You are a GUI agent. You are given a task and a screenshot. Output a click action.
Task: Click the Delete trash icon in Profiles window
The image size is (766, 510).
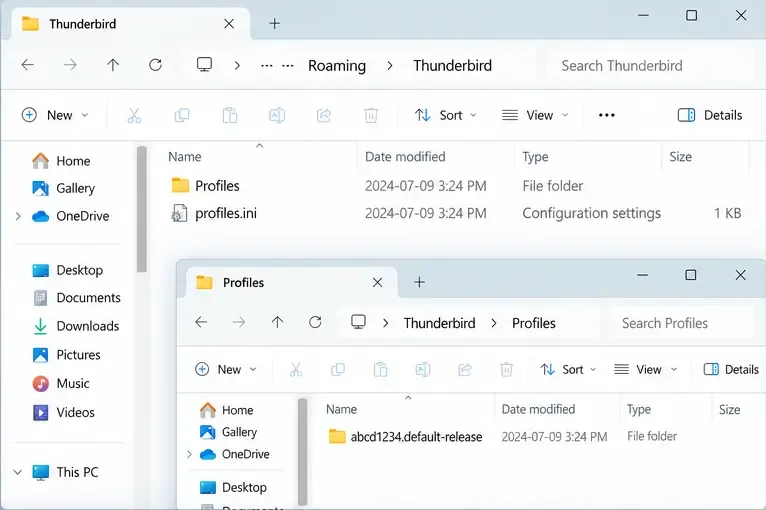click(x=507, y=369)
